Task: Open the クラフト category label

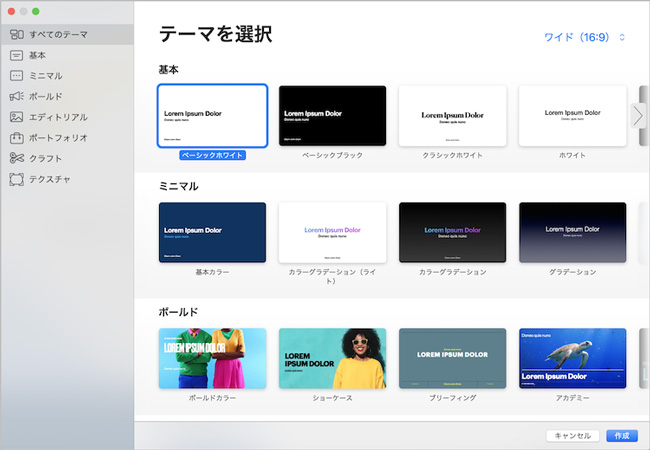Action: tap(46, 159)
